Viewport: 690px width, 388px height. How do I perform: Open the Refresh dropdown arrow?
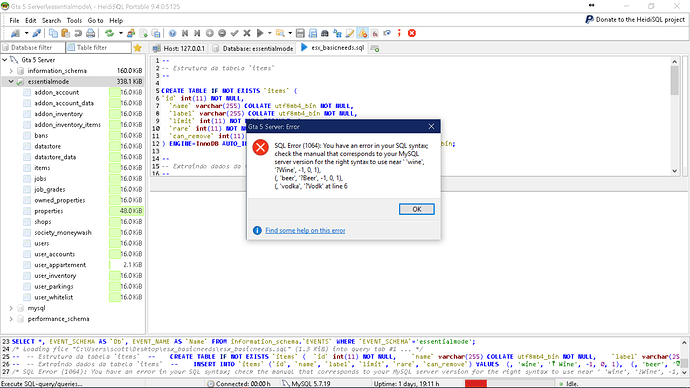120,33
